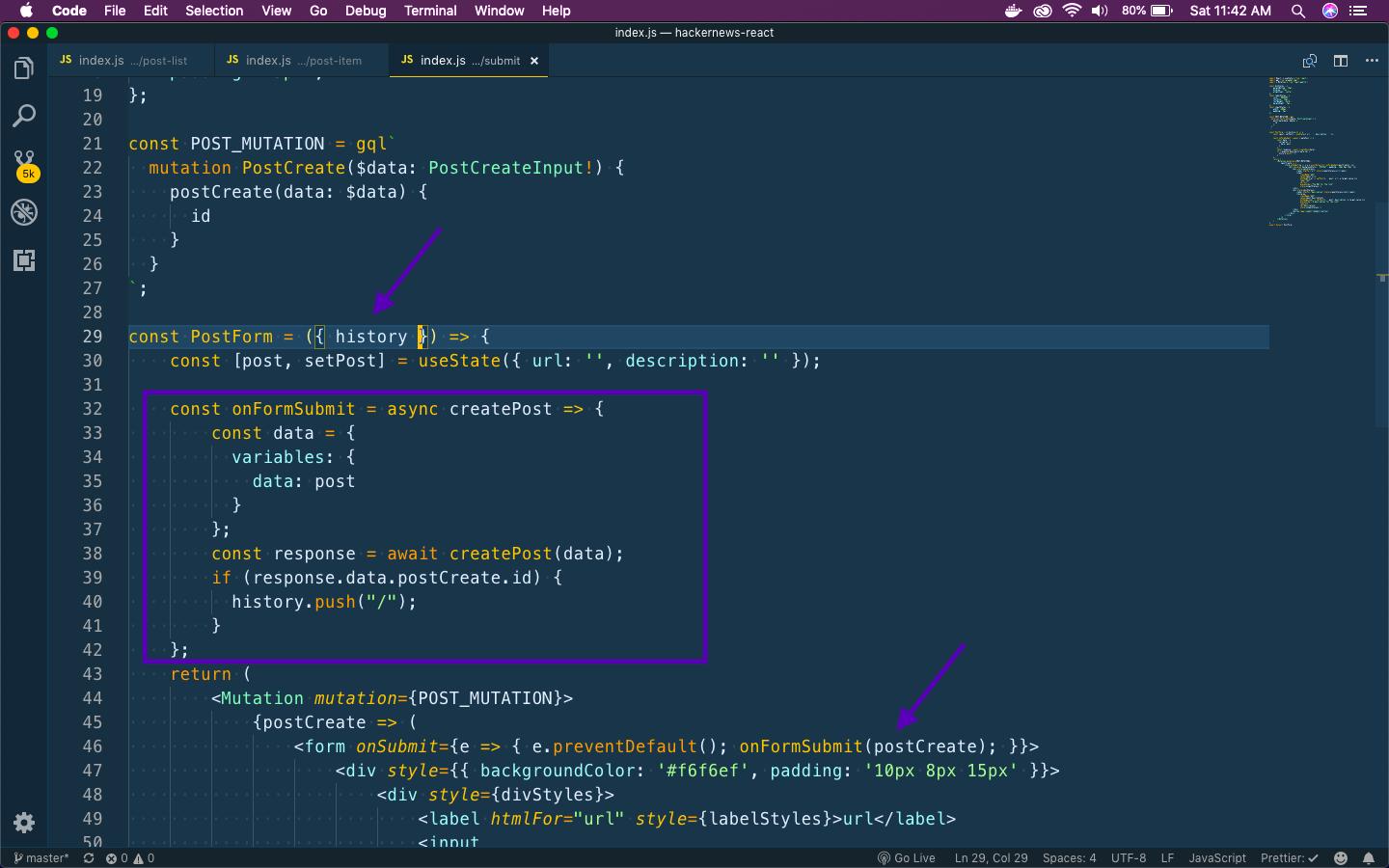The image size is (1389, 868).
Task: Click the Creative Cloud menu bar icon
Action: point(1043,11)
